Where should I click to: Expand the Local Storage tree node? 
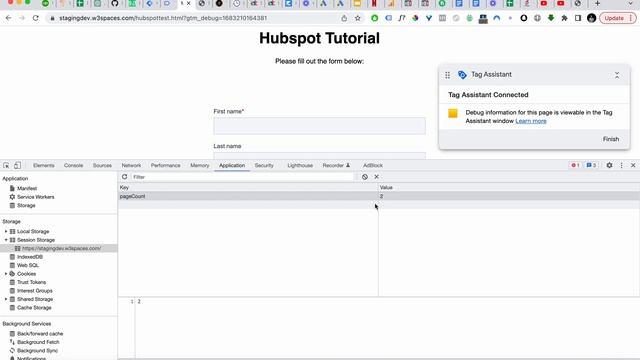click(6, 231)
